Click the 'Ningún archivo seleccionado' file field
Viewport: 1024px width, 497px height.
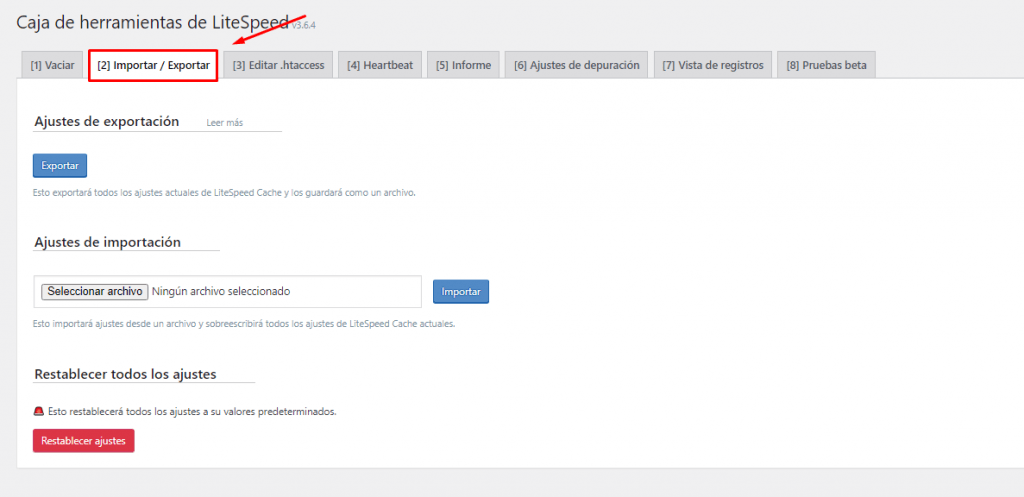point(227,291)
